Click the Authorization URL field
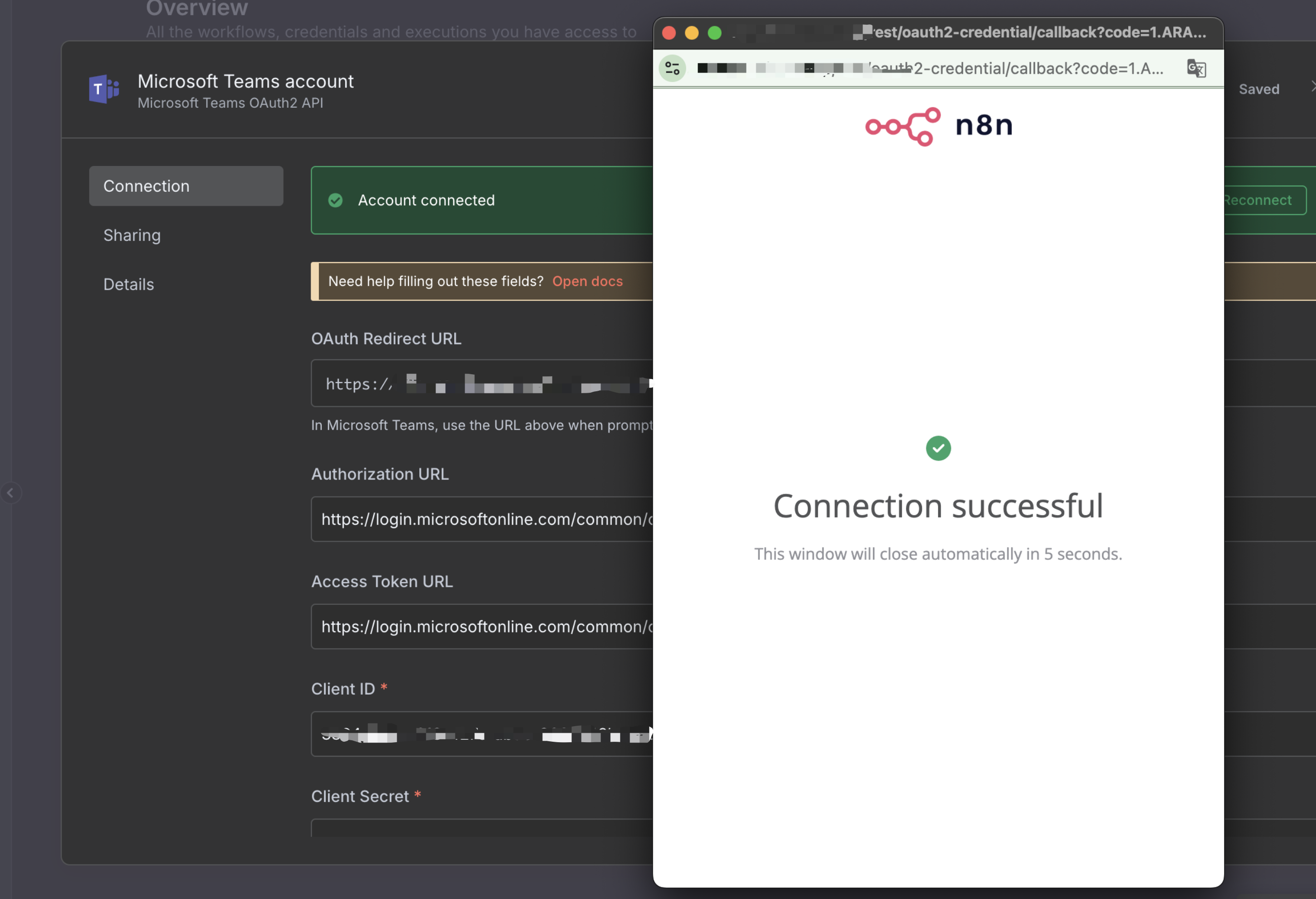1316x899 pixels. (x=482, y=519)
